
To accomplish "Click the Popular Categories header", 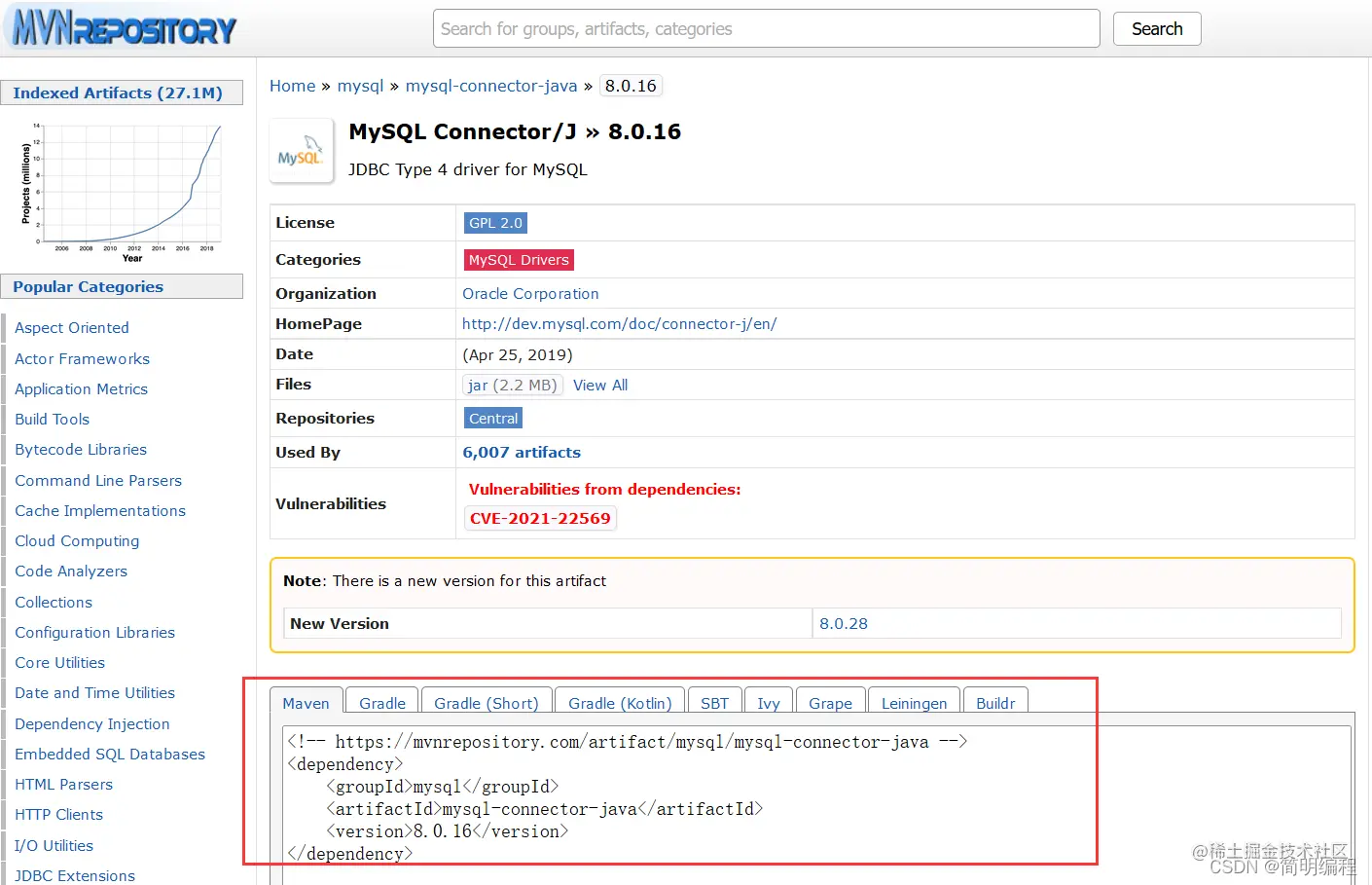I will [x=122, y=287].
